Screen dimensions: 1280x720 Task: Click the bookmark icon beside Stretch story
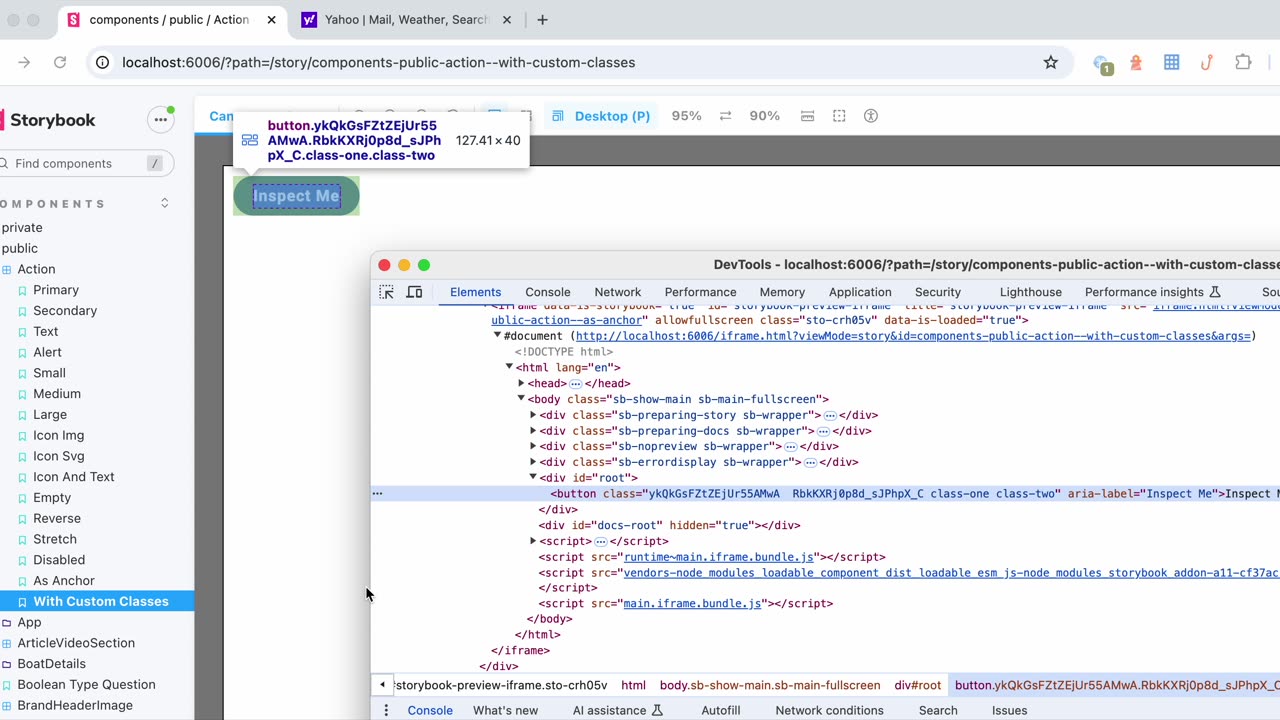pos(23,539)
